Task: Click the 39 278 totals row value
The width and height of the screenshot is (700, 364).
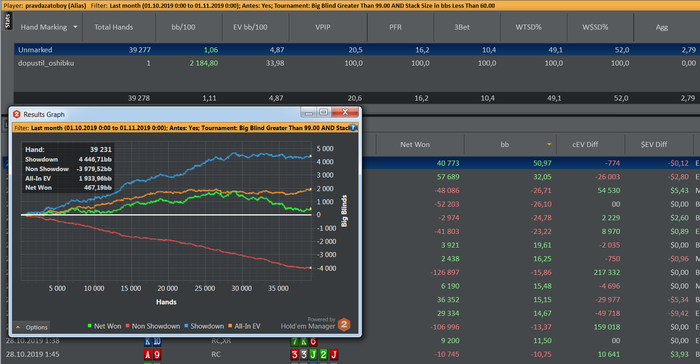Action: [x=139, y=98]
